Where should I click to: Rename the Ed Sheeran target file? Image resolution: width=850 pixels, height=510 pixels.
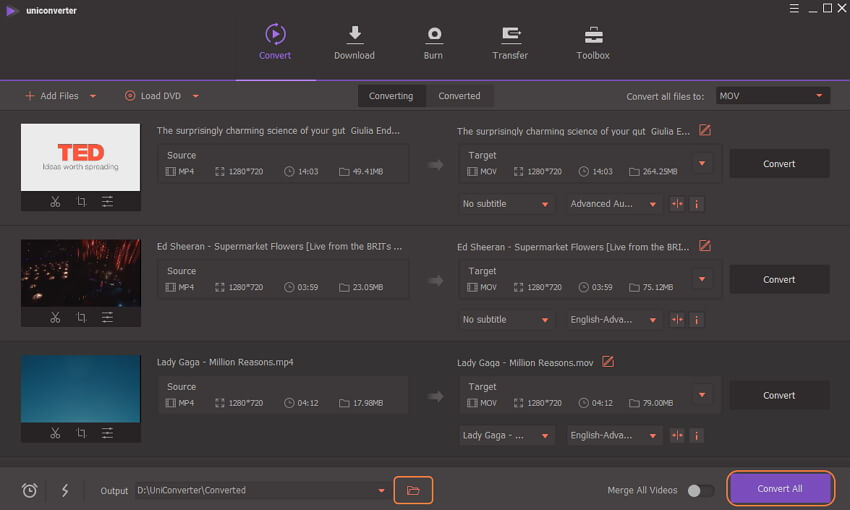[705, 246]
